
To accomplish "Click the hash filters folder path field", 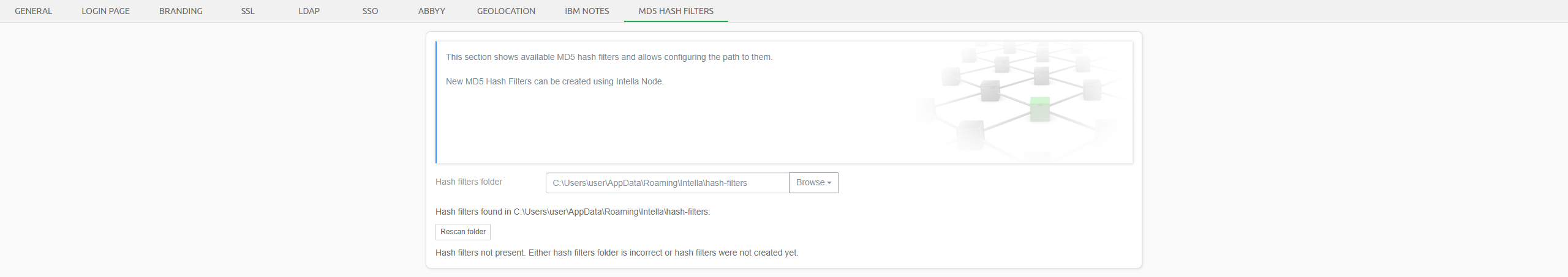I will (666, 183).
